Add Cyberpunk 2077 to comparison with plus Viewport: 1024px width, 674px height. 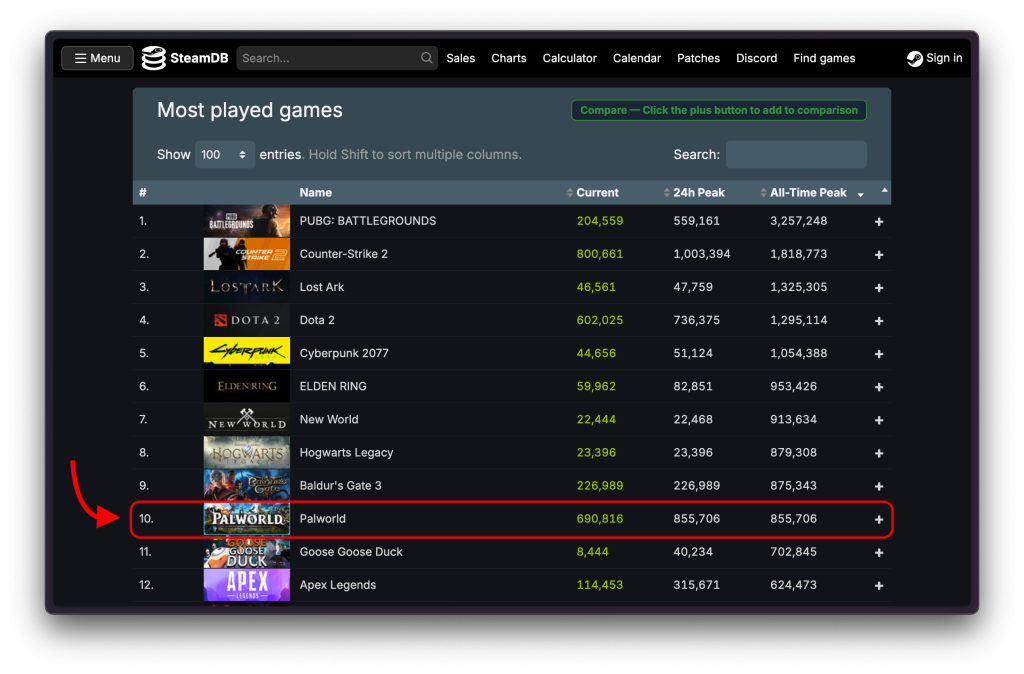tap(879, 354)
